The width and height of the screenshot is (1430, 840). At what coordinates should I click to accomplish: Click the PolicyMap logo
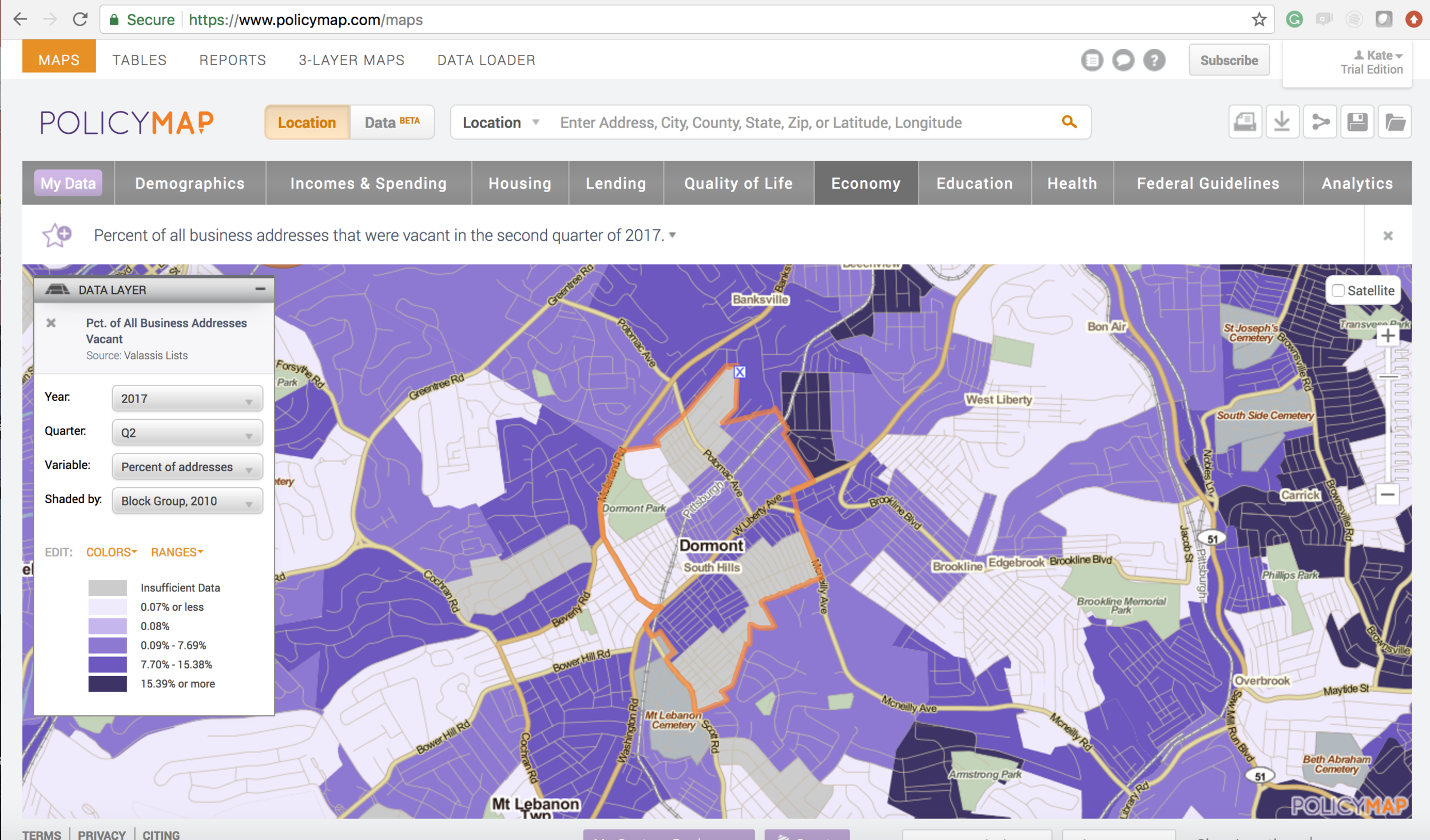pyautogui.click(x=127, y=122)
